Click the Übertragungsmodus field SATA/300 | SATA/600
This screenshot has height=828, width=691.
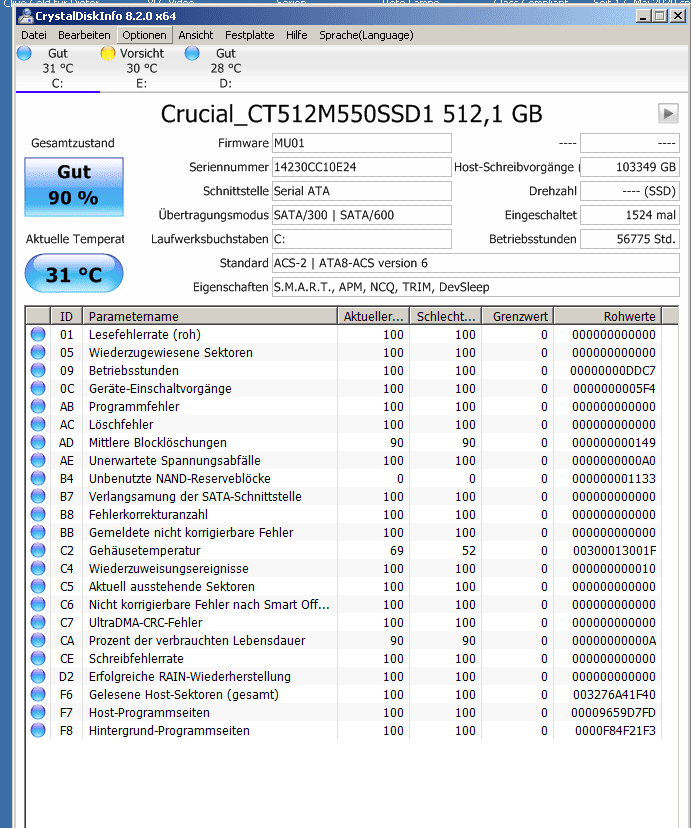362,215
